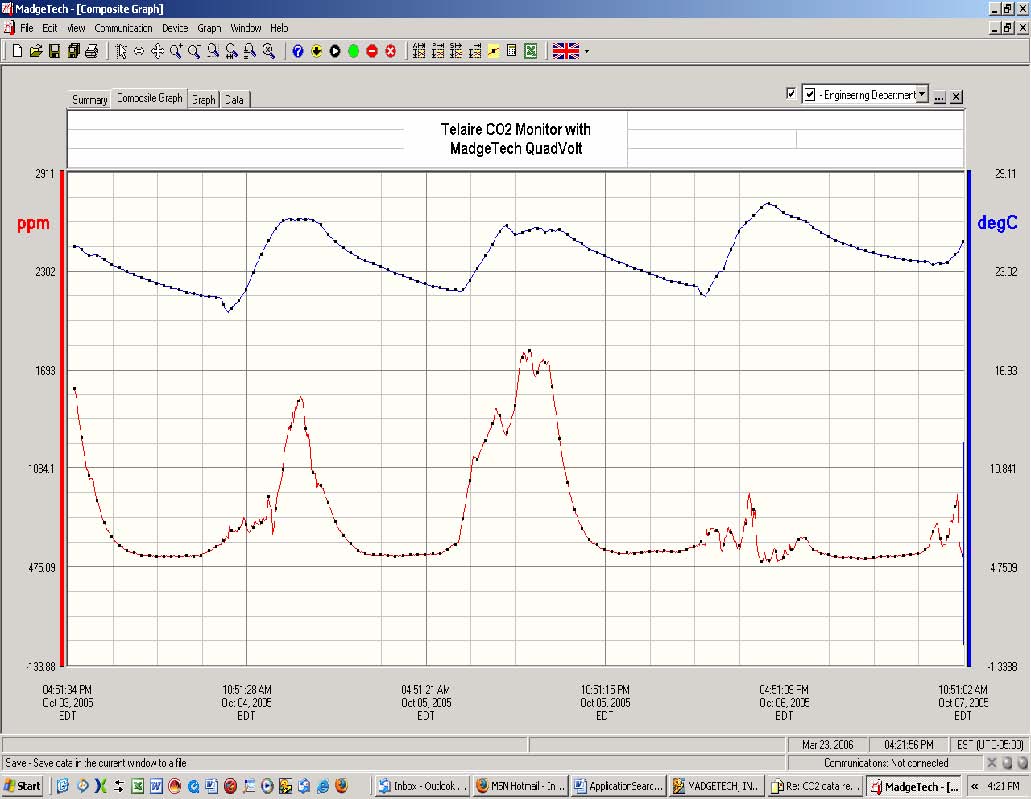The image size is (1031, 799).
Task: Click the Save All stacked disks icon
Action: coord(73,51)
